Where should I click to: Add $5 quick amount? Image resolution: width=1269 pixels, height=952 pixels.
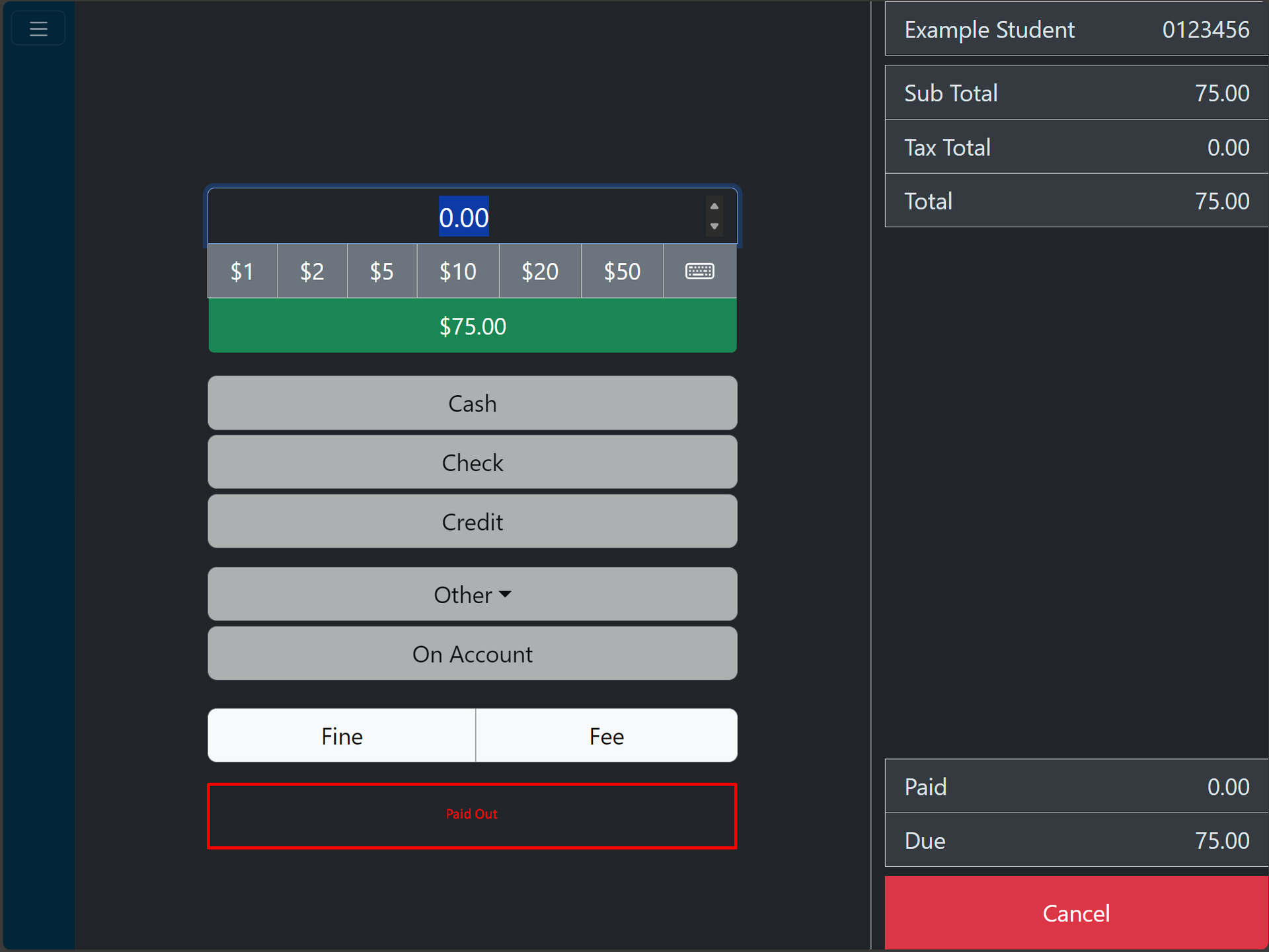tap(381, 272)
